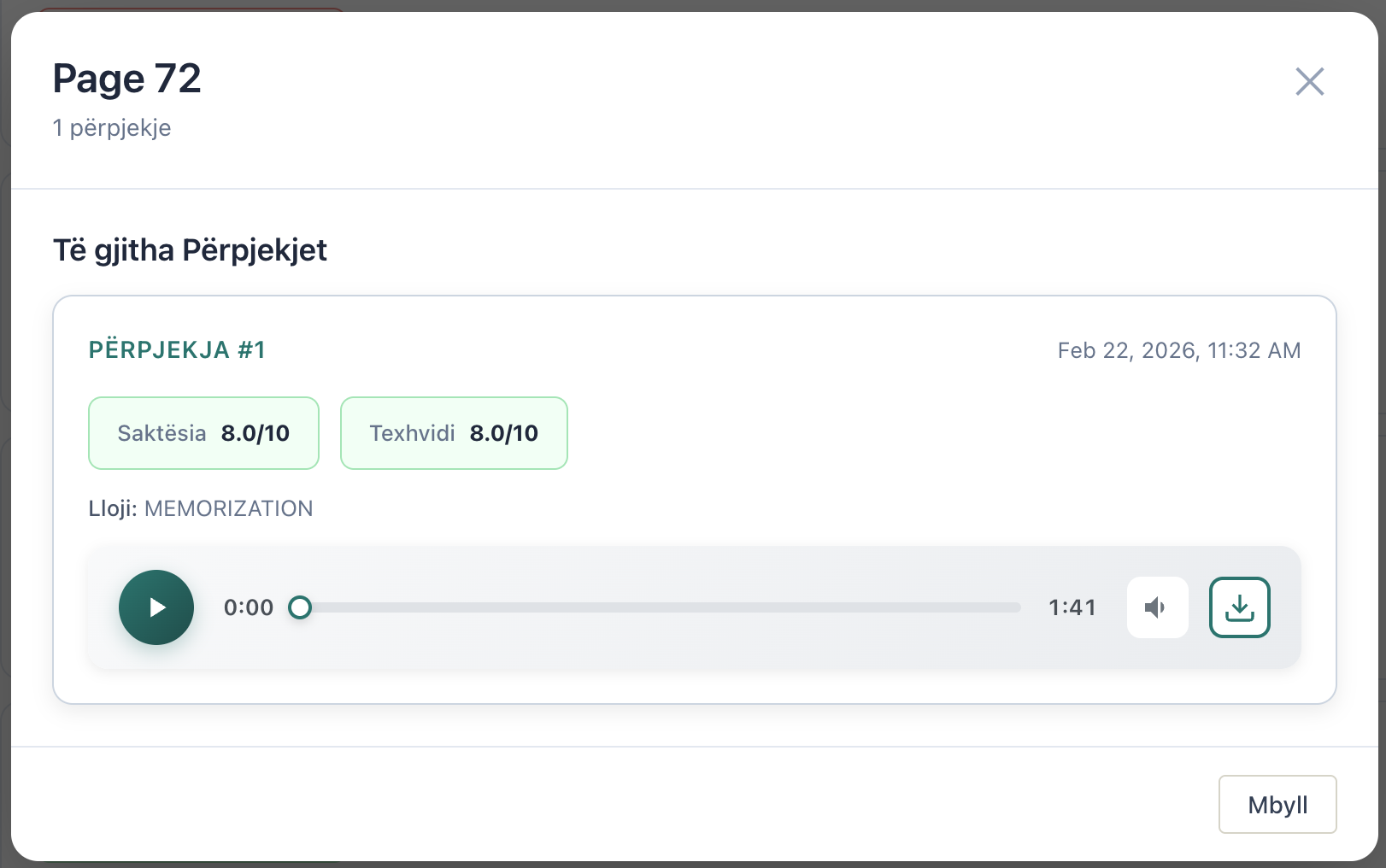This screenshot has width=1386, height=868.
Task: Click the Lloji: MEMORIZATION label
Action: click(x=201, y=508)
